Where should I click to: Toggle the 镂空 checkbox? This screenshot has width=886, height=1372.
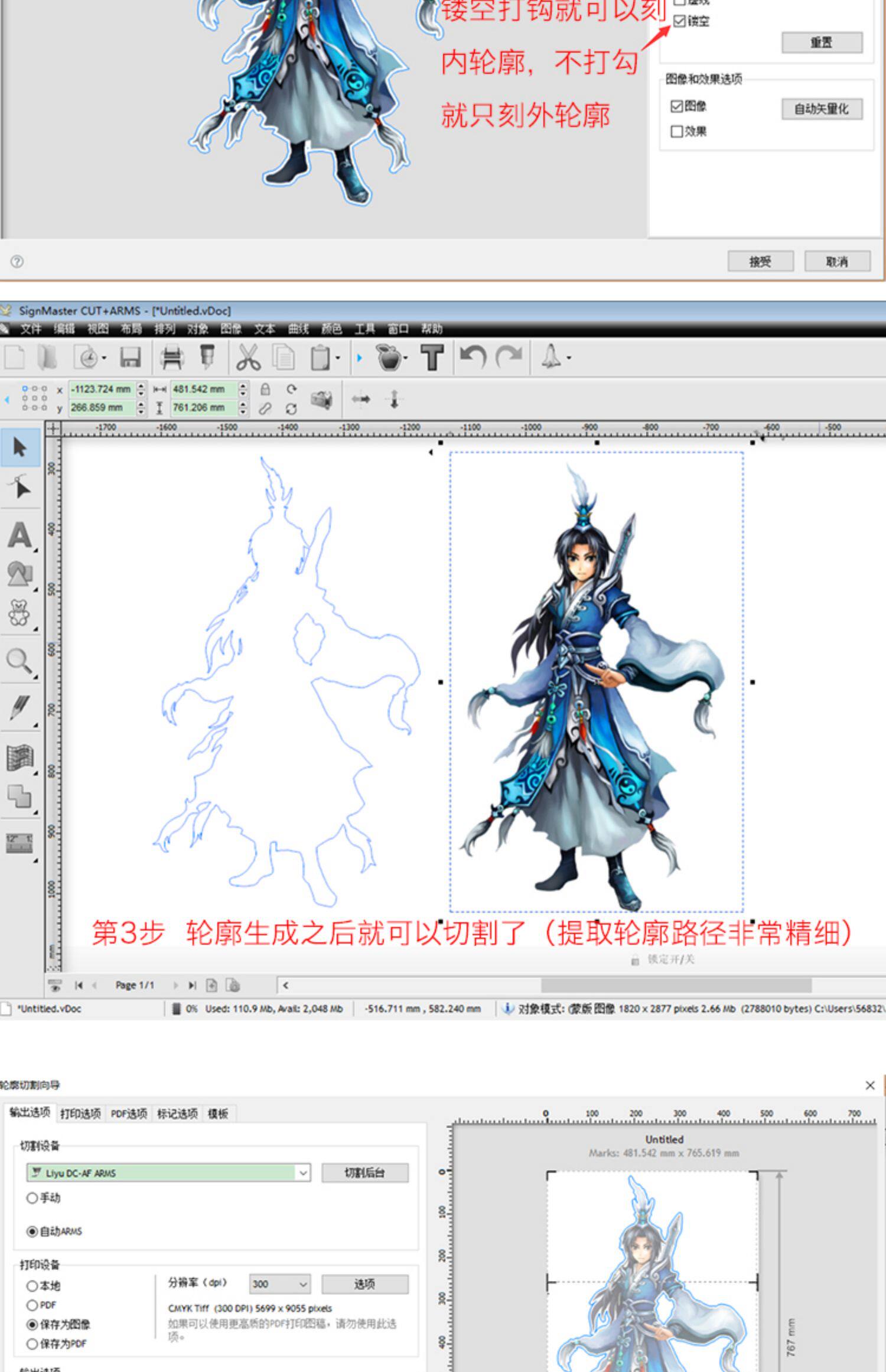coord(679,21)
